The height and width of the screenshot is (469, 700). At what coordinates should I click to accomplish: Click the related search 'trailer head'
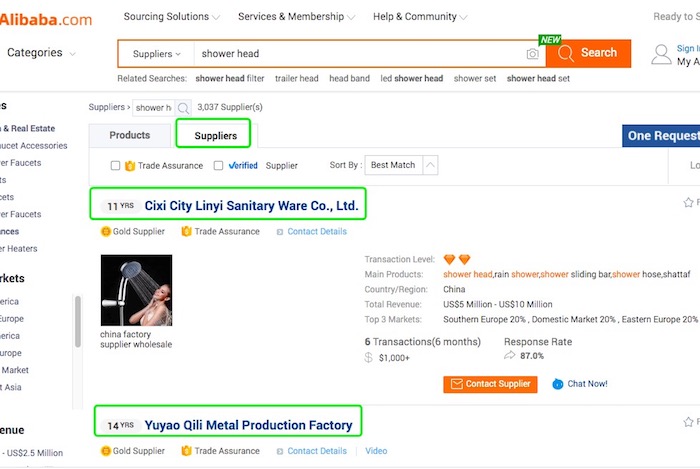(x=297, y=79)
